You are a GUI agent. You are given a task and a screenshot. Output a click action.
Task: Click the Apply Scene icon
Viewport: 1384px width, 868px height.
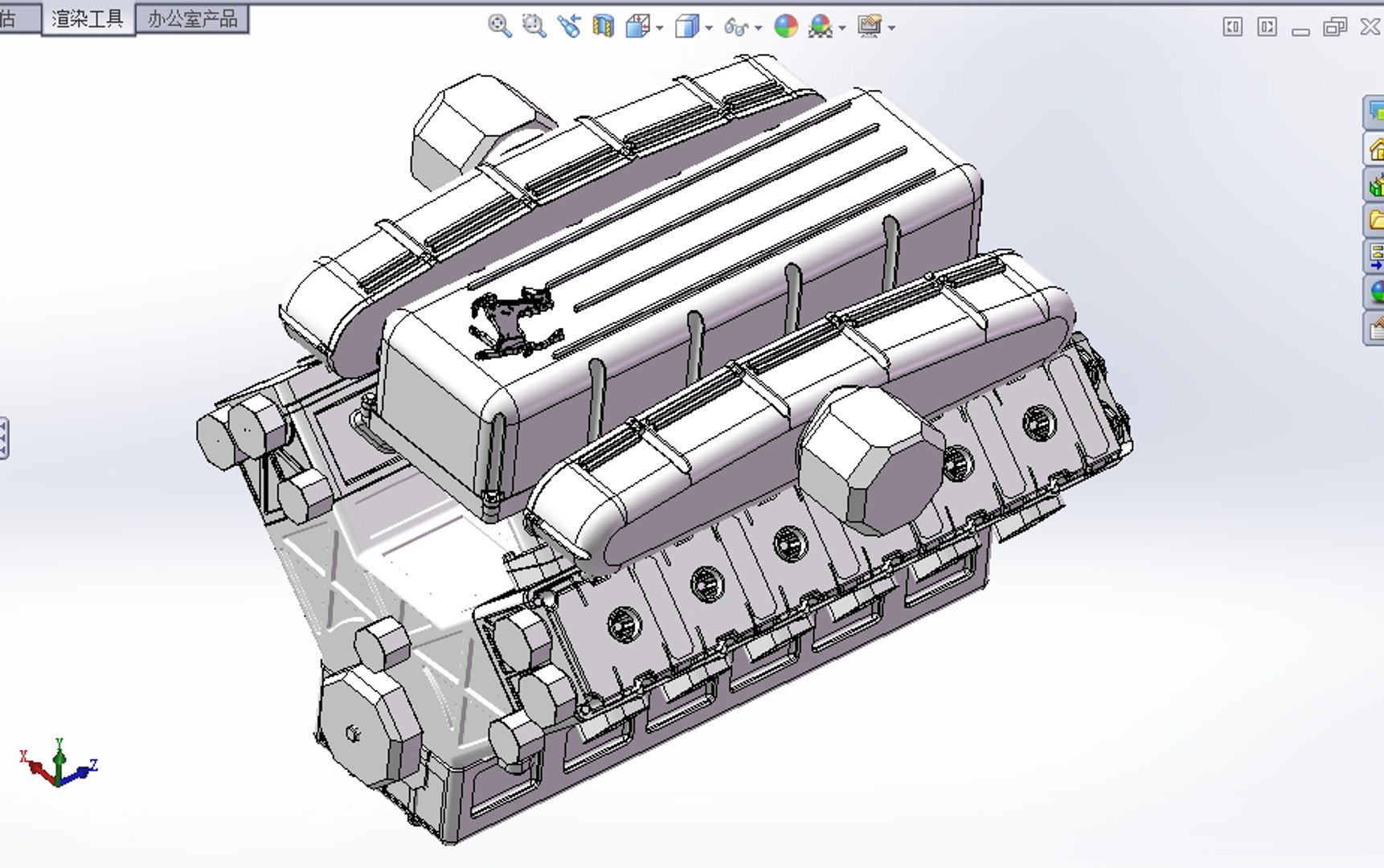pos(821,27)
